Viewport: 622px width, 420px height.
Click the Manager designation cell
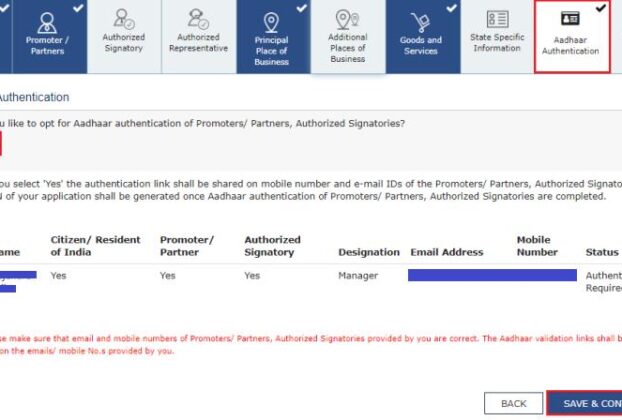coord(357,275)
